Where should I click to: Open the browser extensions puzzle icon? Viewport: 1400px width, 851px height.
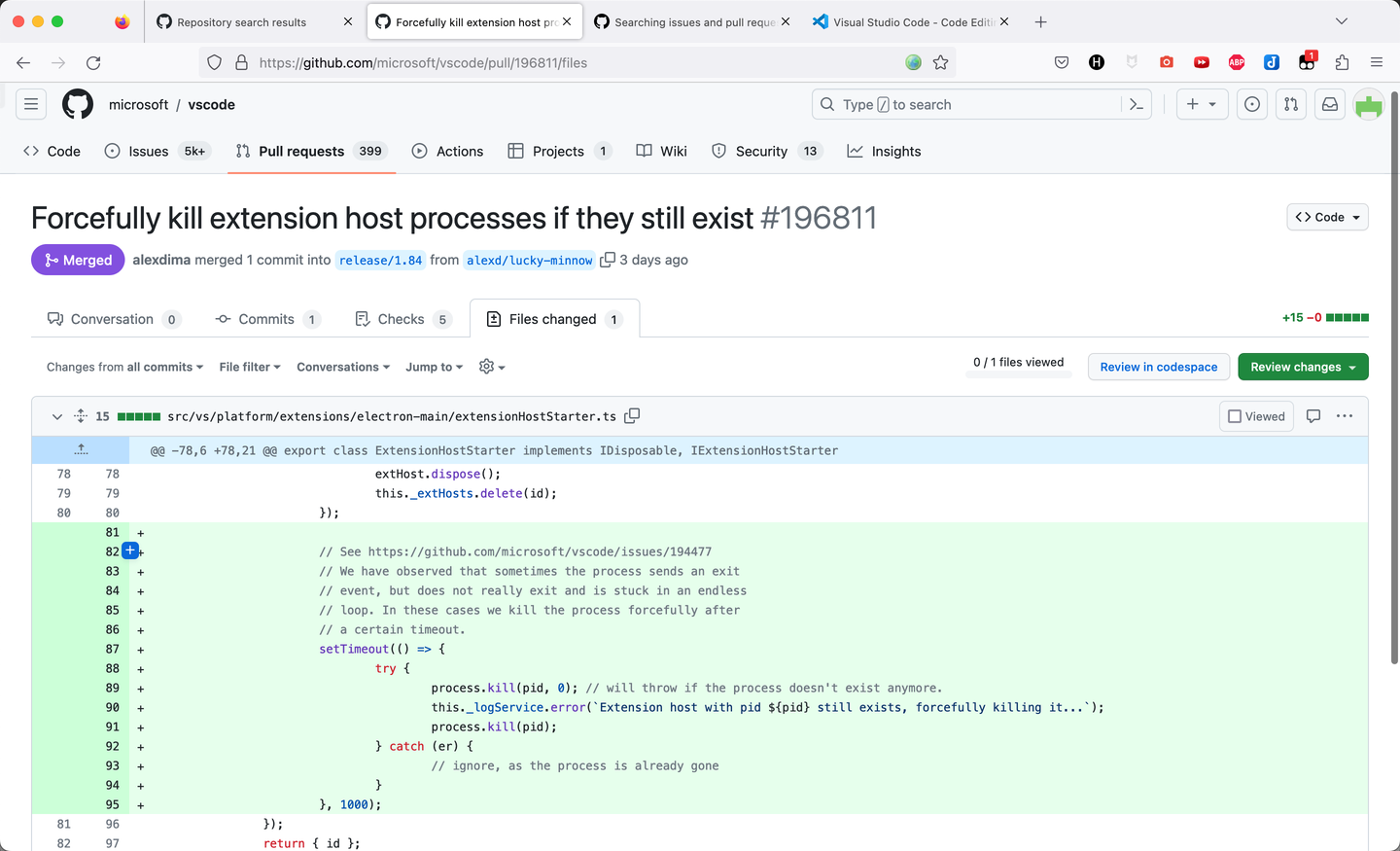1342,62
